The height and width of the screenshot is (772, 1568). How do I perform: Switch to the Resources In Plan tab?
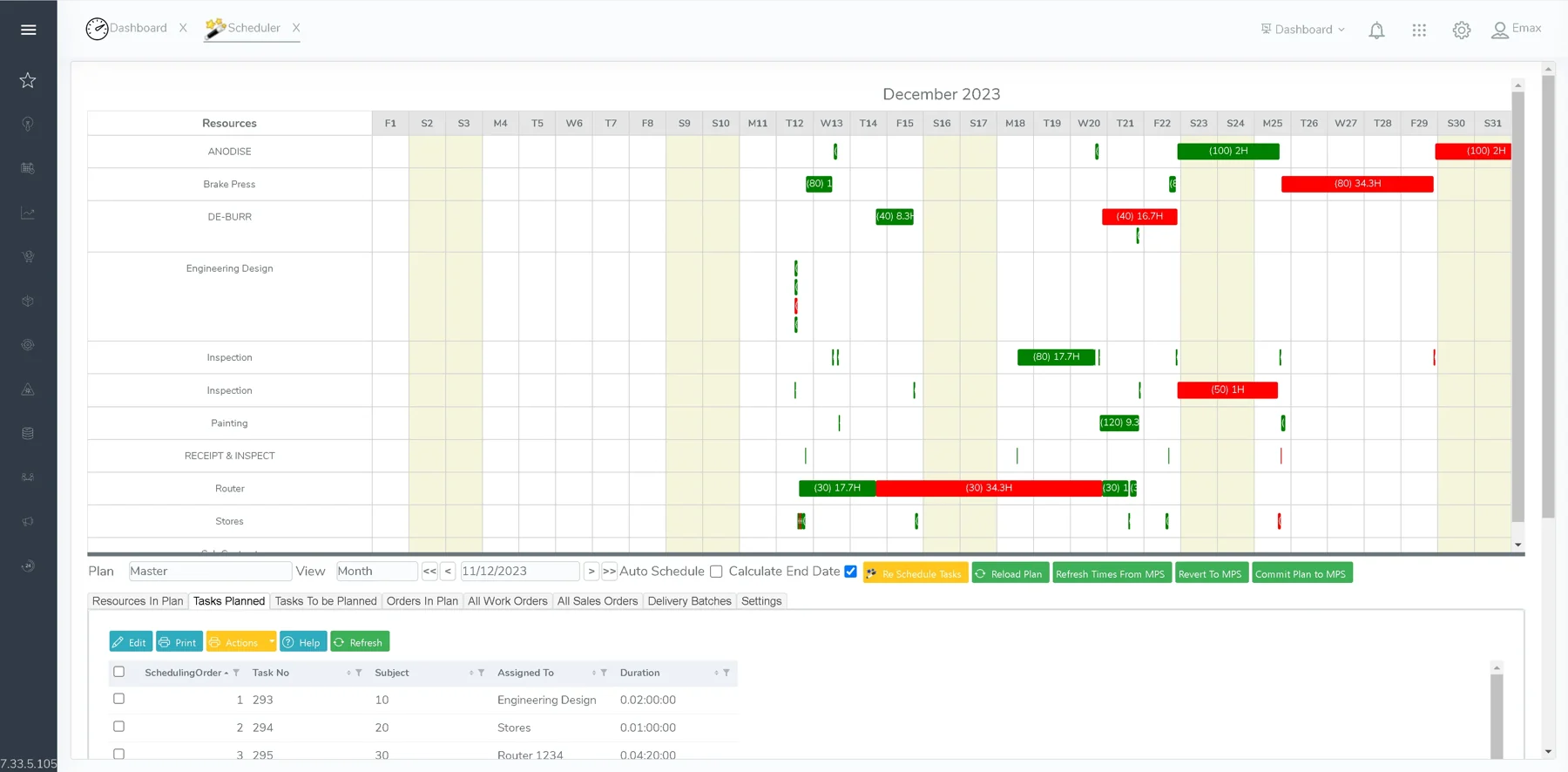pyautogui.click(x=138, y=601)
